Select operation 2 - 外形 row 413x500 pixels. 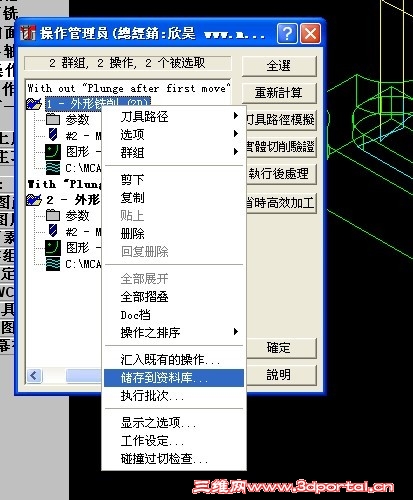(73, 200)
